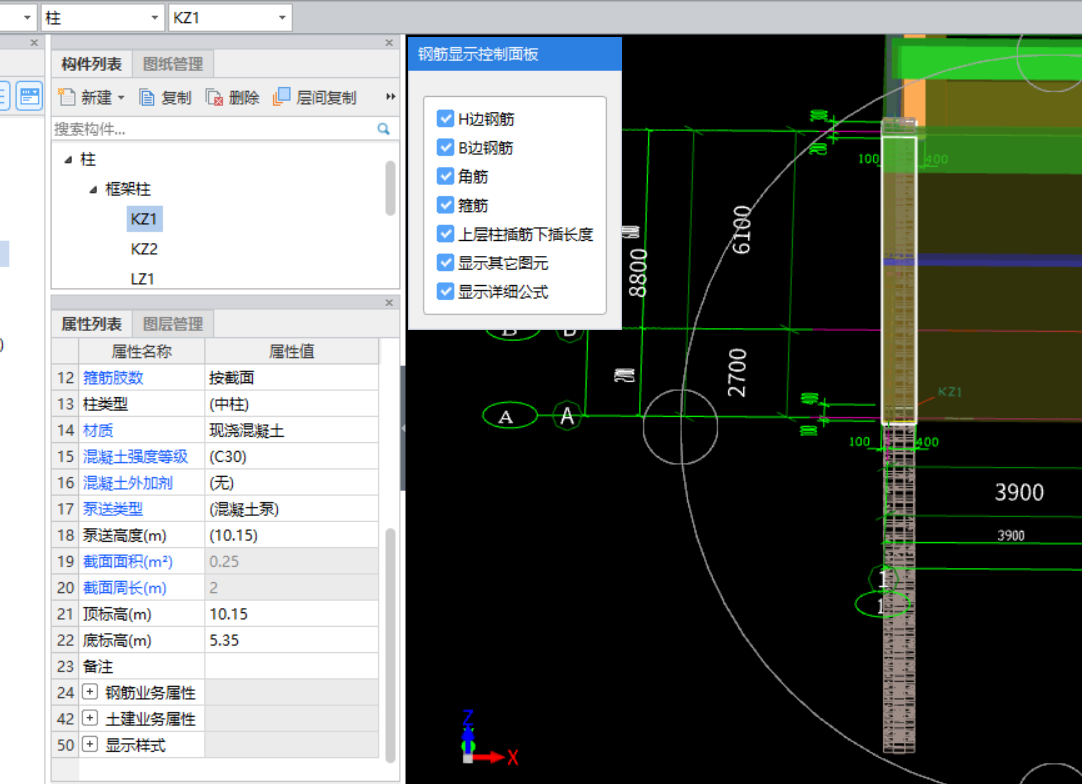
Task: Click the 层间复制 (Copy between floors) icon
Action: (282, 97)
